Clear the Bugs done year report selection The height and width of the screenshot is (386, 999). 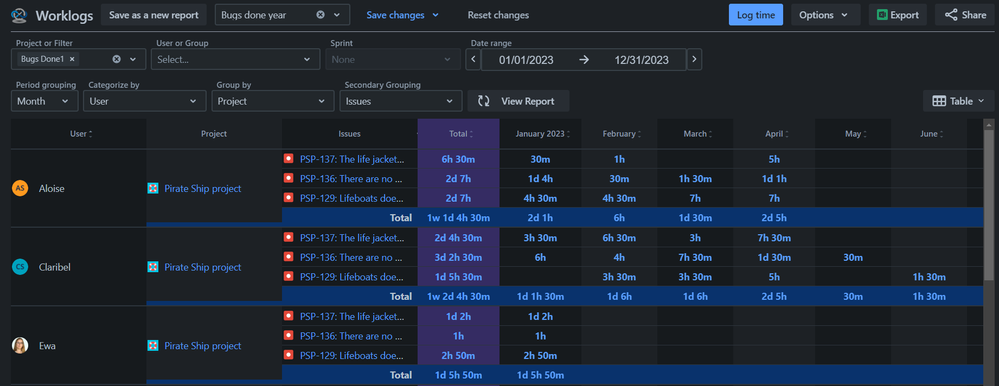point(320,15)
